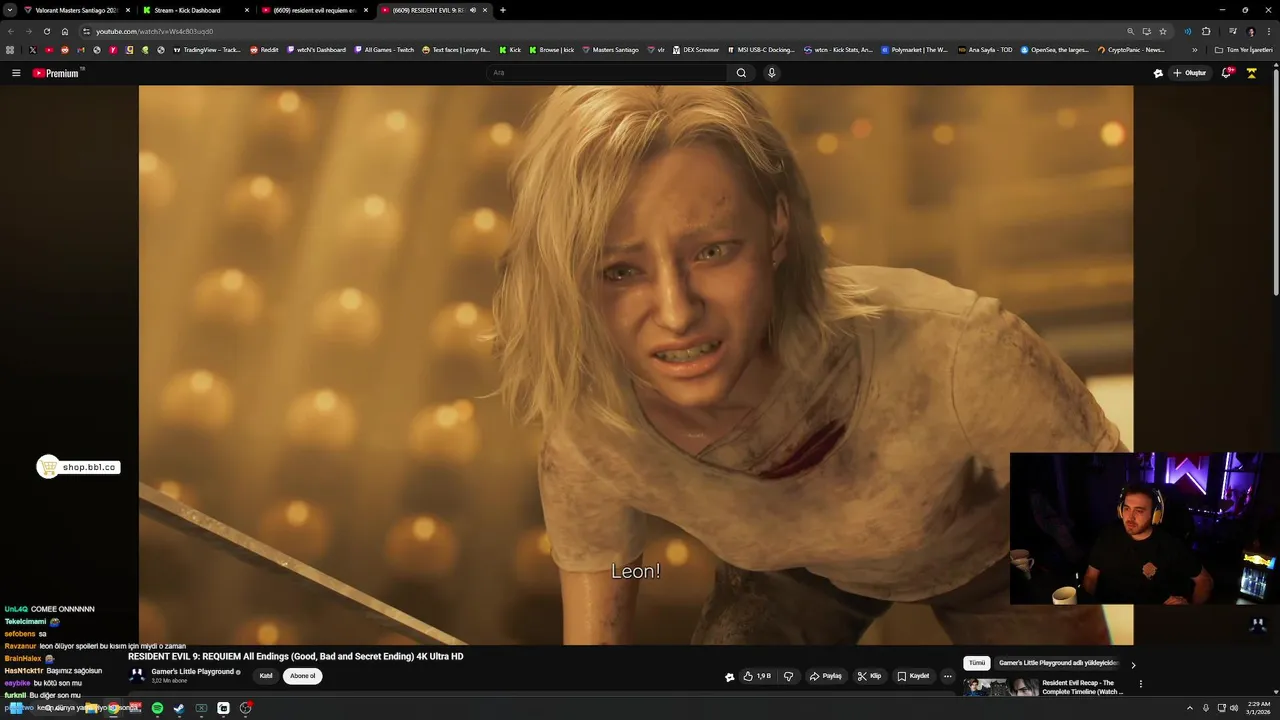Mute the playing RESIDENT EVIL 9 tab audio icon
This screenshot has height=720, width=1280.
pos(472,10)
